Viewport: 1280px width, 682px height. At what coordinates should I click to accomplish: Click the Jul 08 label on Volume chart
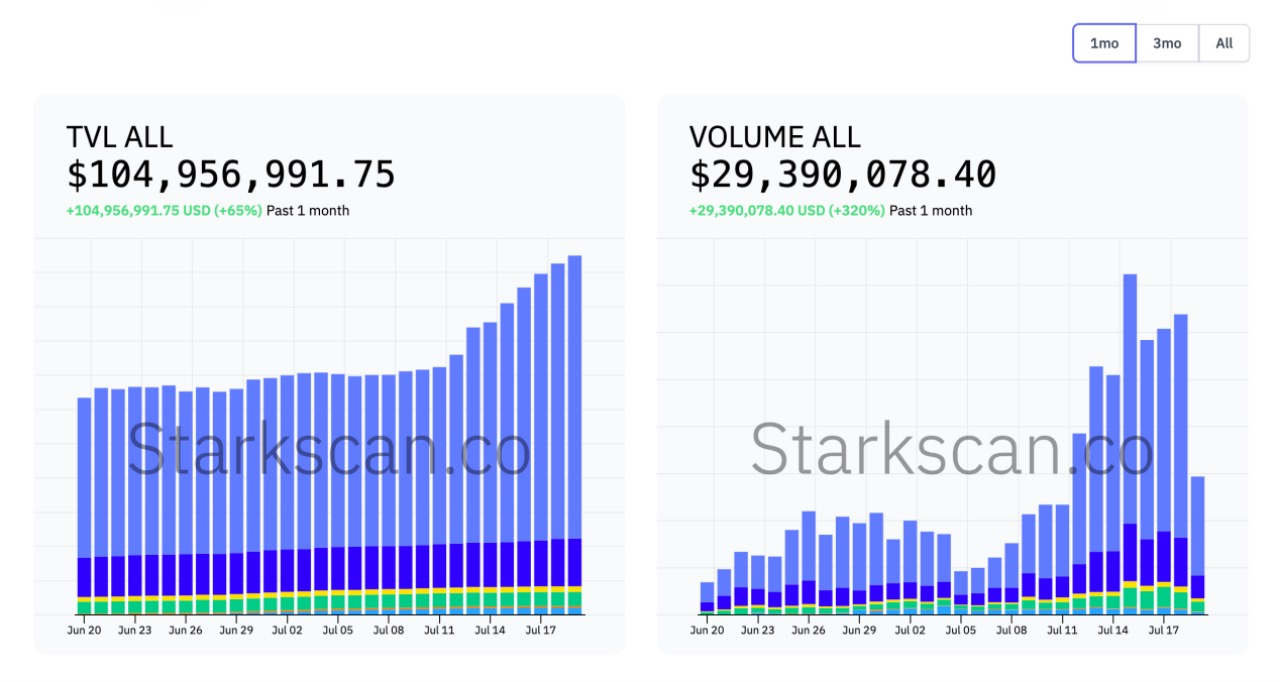click(x=1012, y=631)
